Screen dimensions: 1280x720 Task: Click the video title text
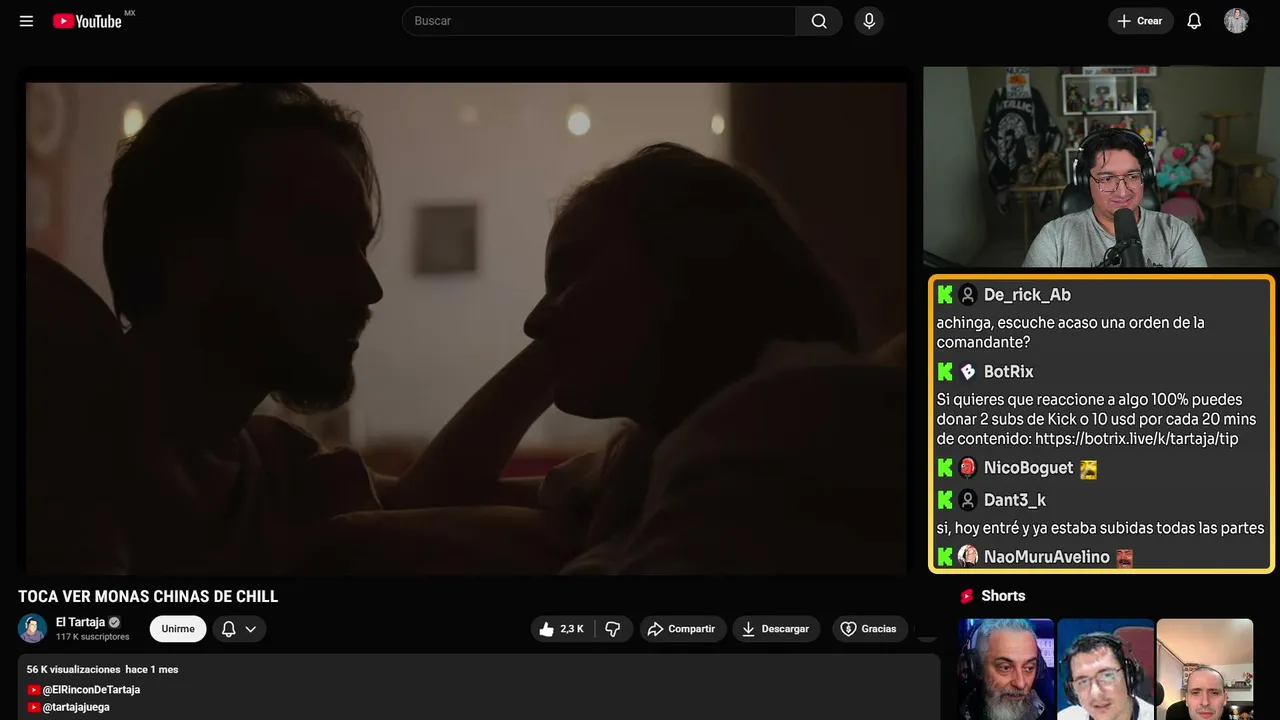pos(148,597)
